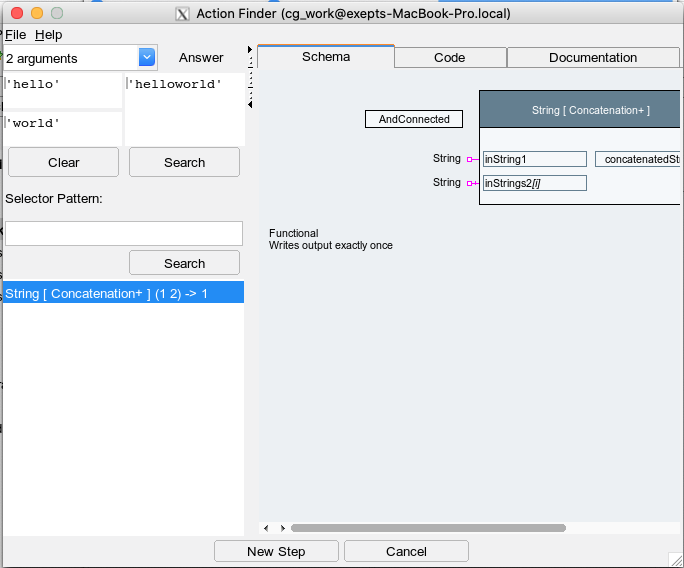Switch to the Code tab
This screenshot has width=684, height=568.
click(x=449, y=58)
